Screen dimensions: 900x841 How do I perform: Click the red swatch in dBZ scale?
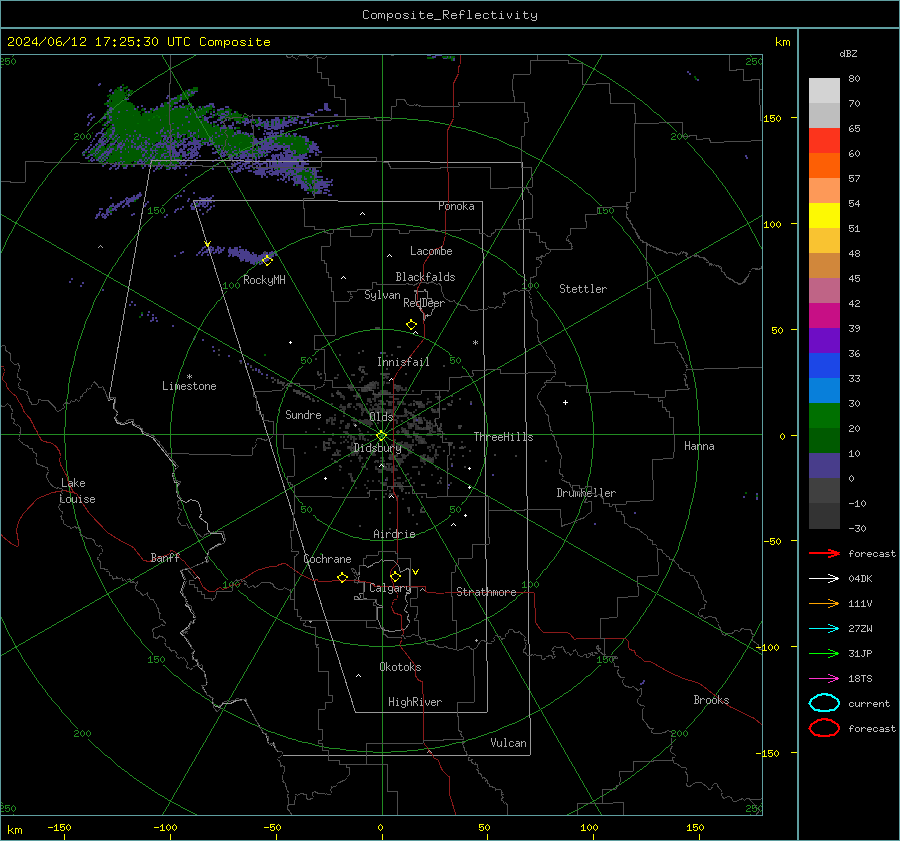824,141
